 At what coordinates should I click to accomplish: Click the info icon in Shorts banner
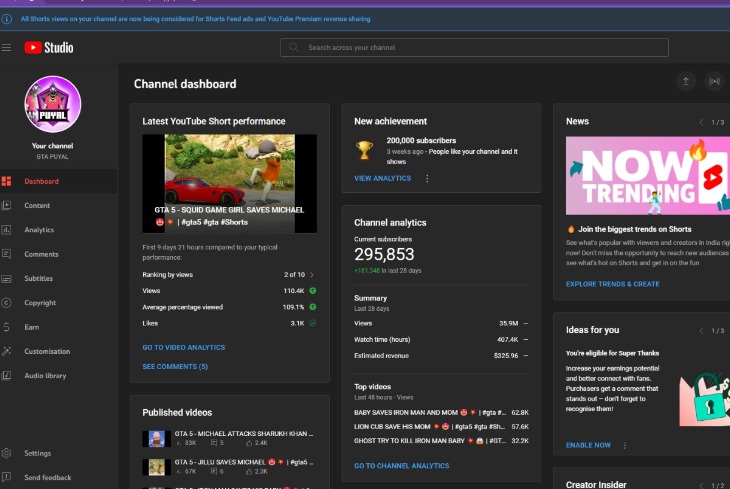tap(7, 19)
